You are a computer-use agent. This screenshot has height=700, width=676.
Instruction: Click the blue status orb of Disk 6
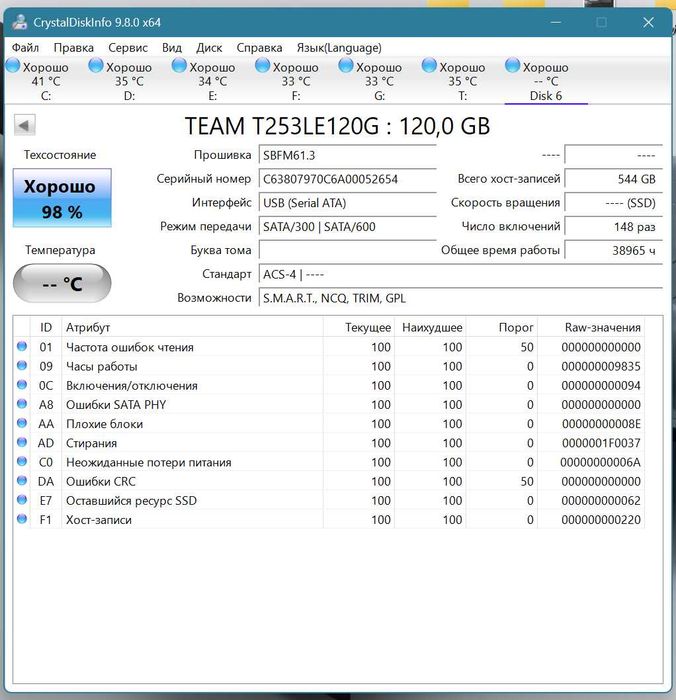point(513,66)
